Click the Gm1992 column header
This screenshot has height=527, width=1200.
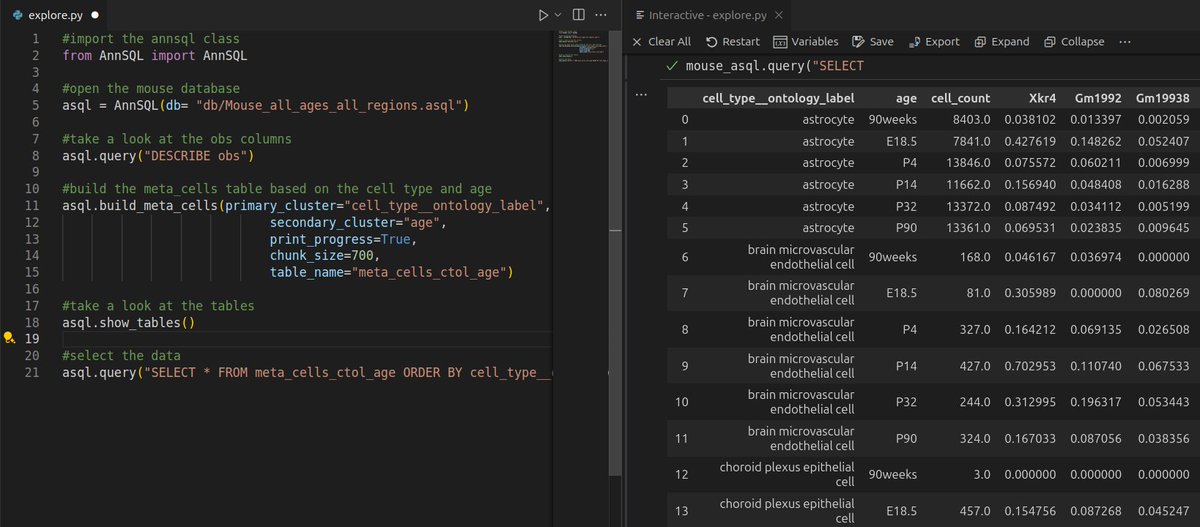coord(1097,98)
